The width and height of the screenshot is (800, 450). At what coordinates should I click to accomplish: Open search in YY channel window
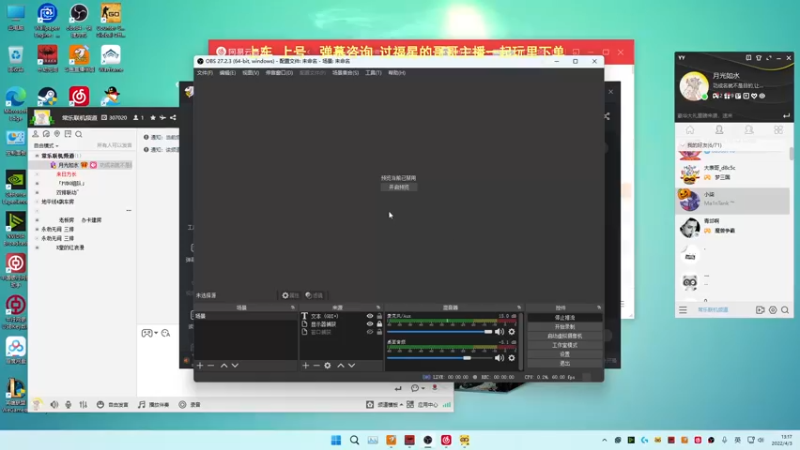(x=79, y=134)
